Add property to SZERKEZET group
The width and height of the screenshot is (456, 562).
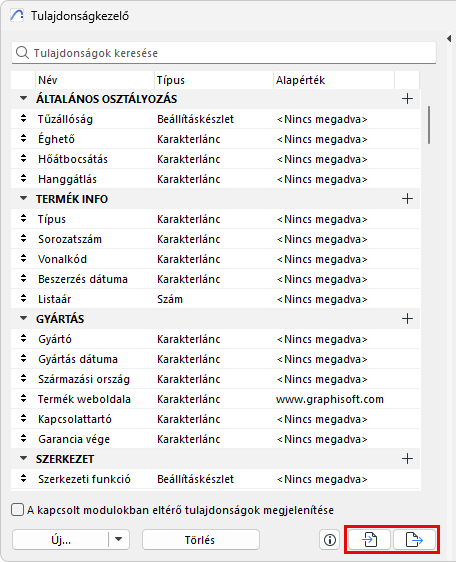tap(407, 458)
